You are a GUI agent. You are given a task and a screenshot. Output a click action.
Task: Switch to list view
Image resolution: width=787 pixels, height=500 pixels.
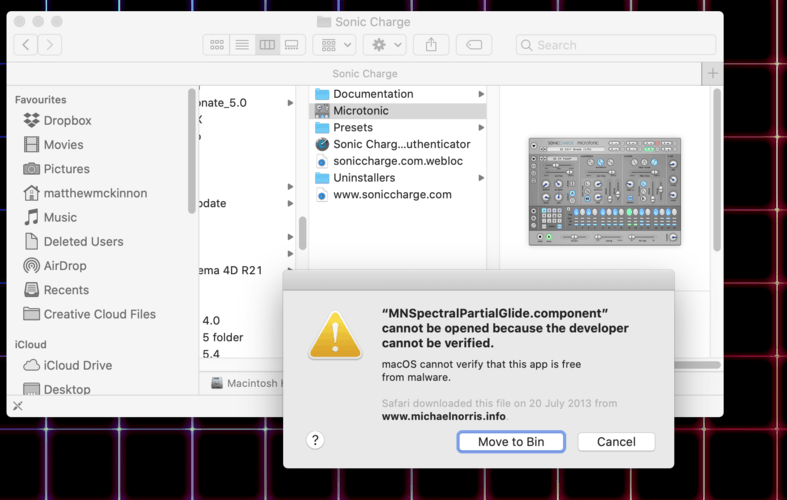click(242, 45)
